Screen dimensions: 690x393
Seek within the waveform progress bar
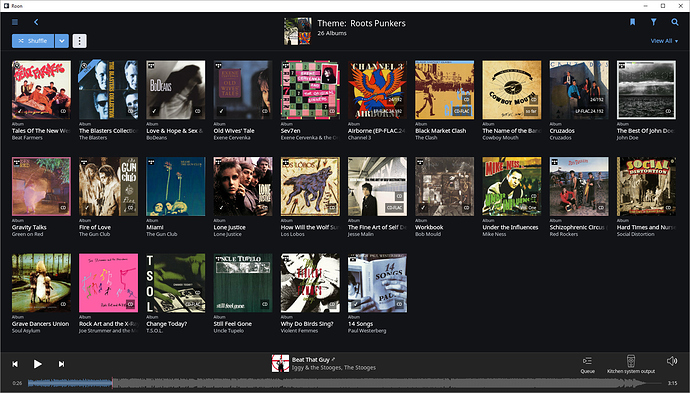point(345,383)
